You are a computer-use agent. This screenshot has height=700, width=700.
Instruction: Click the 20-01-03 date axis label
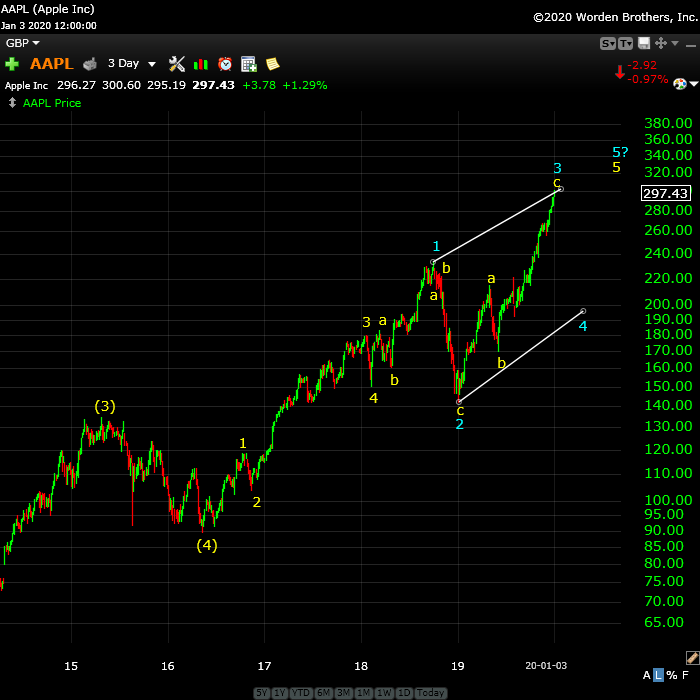click(x=546, y=666)
